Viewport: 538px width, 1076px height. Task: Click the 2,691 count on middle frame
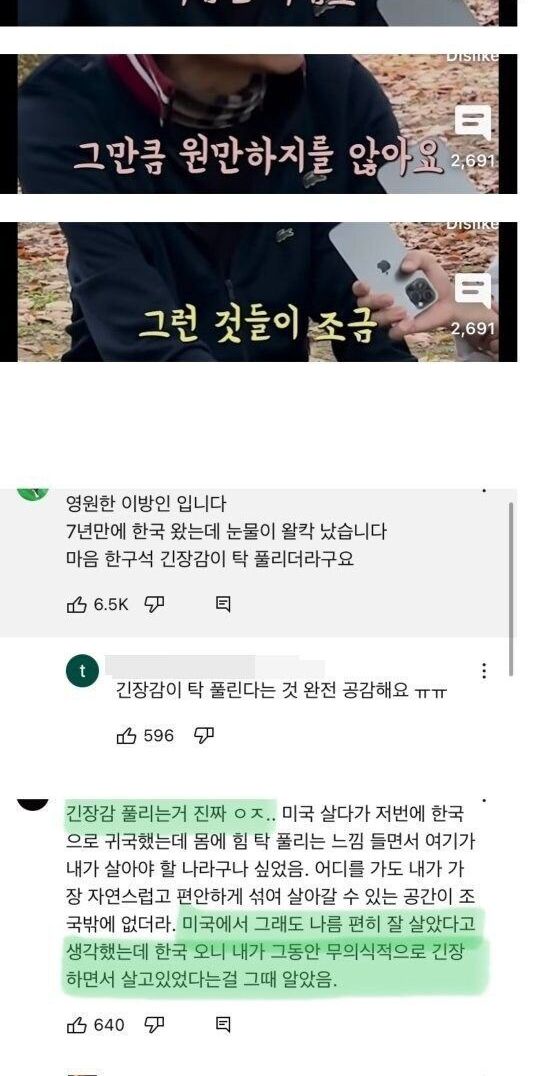click(x=473, y=161)
